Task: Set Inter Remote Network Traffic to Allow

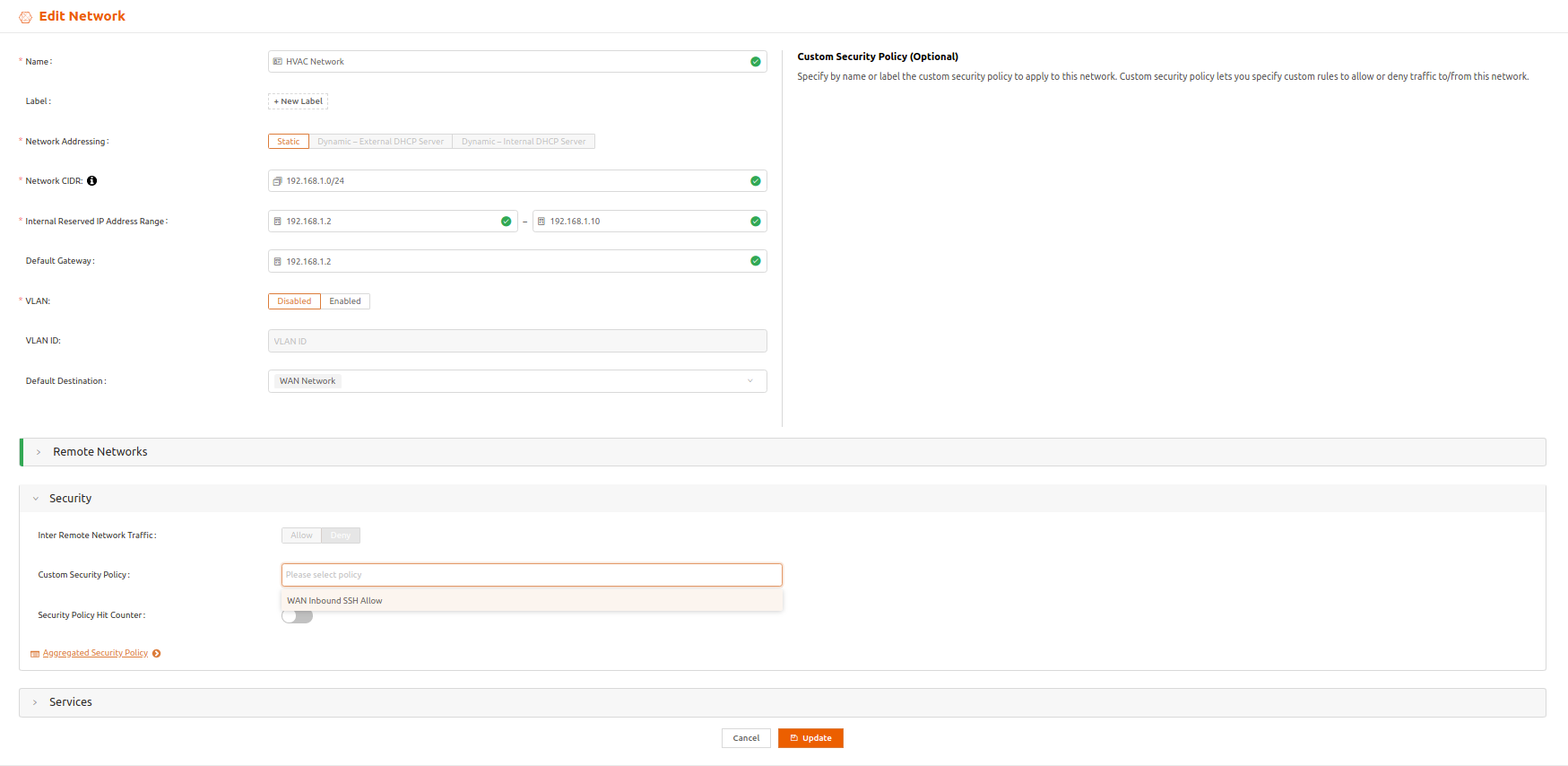Action: coord(301,535)
